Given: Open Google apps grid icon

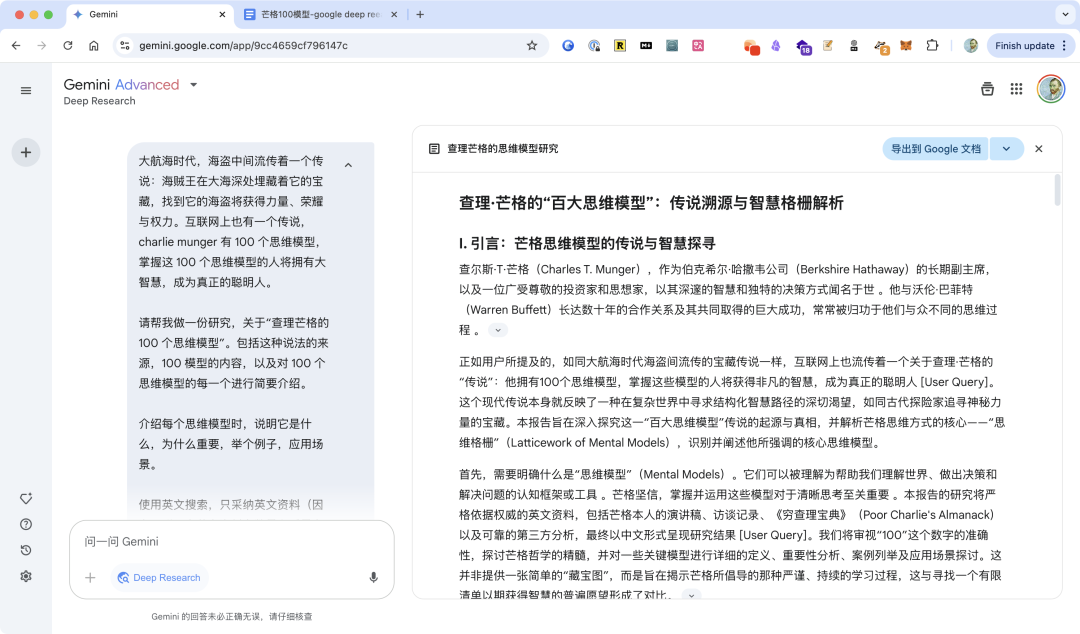Looking at the screenshot, I should (x=1016, y=89).
